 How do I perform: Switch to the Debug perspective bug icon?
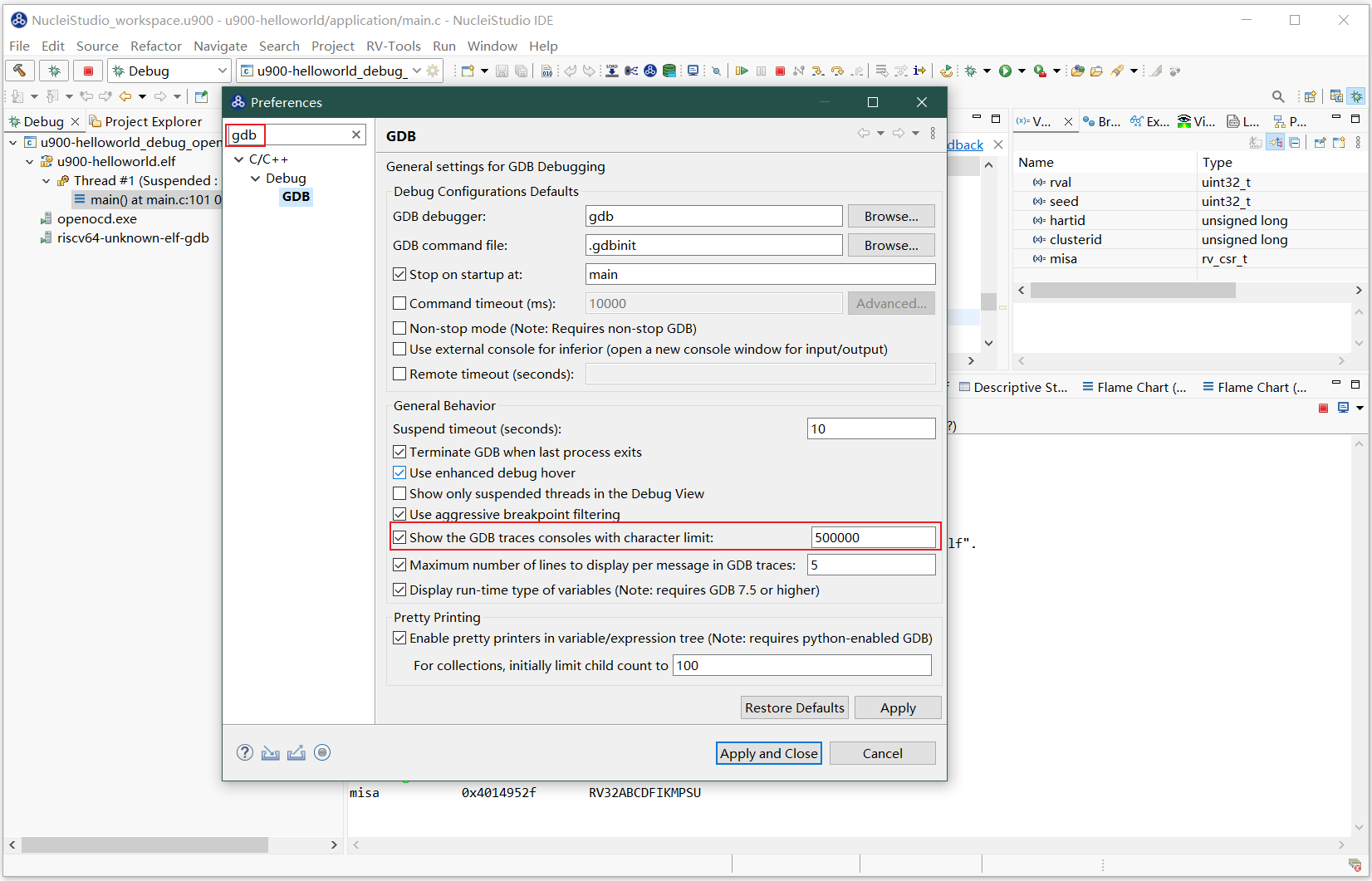[1356, 96]
